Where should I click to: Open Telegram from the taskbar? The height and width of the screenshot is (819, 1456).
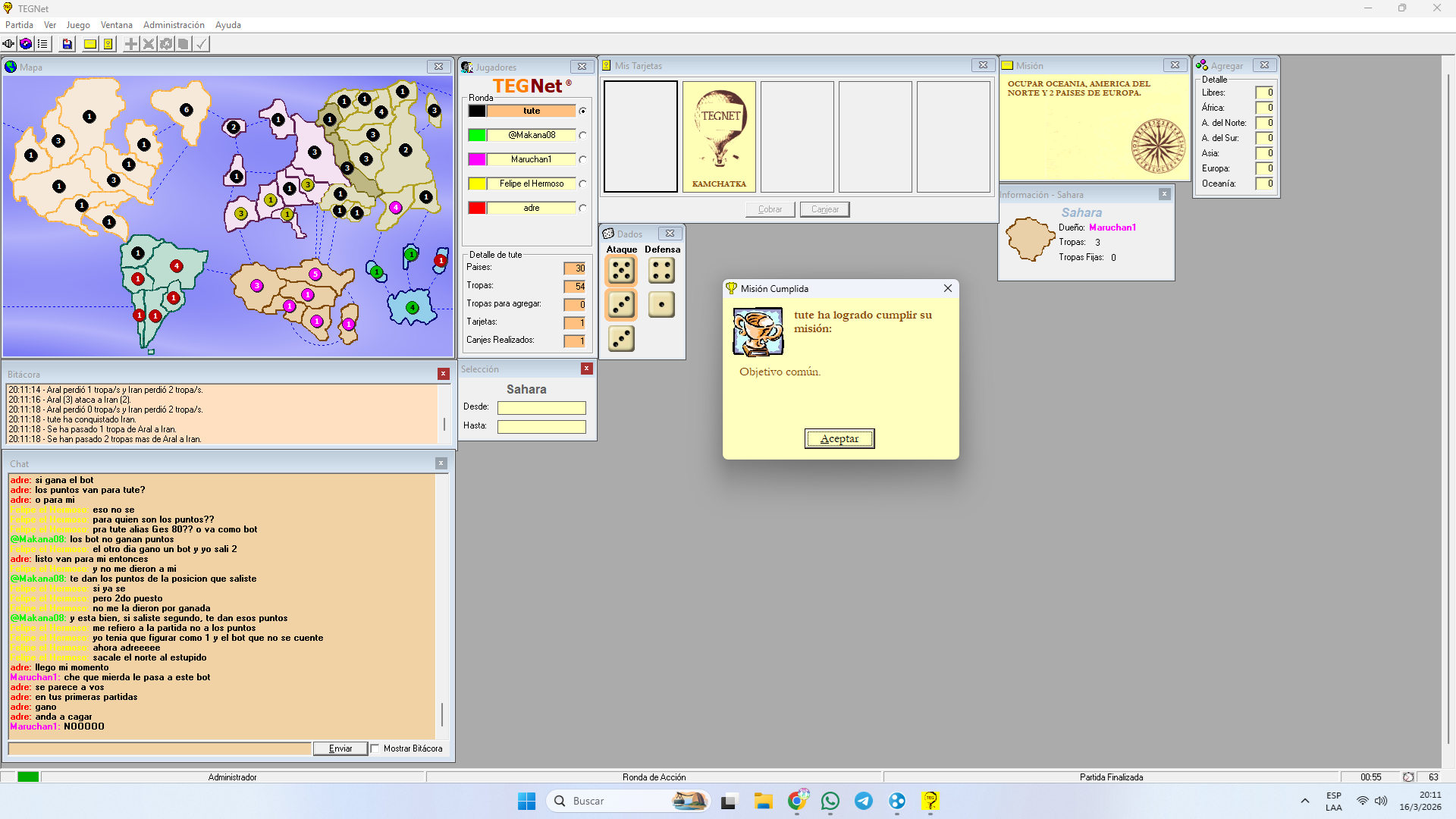tap(864, 801)
